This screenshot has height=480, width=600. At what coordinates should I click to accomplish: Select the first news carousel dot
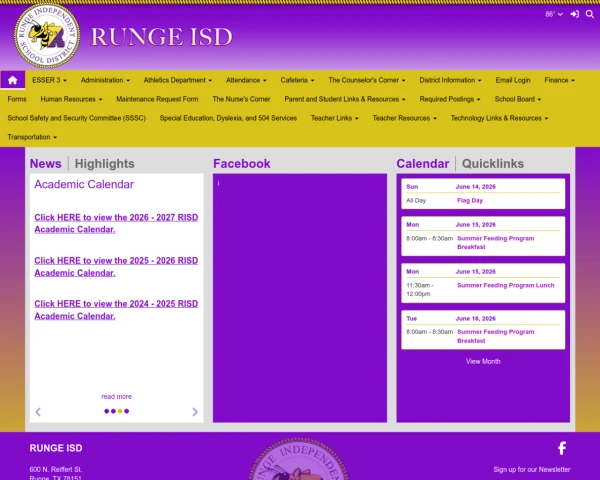tap(106, 411)
